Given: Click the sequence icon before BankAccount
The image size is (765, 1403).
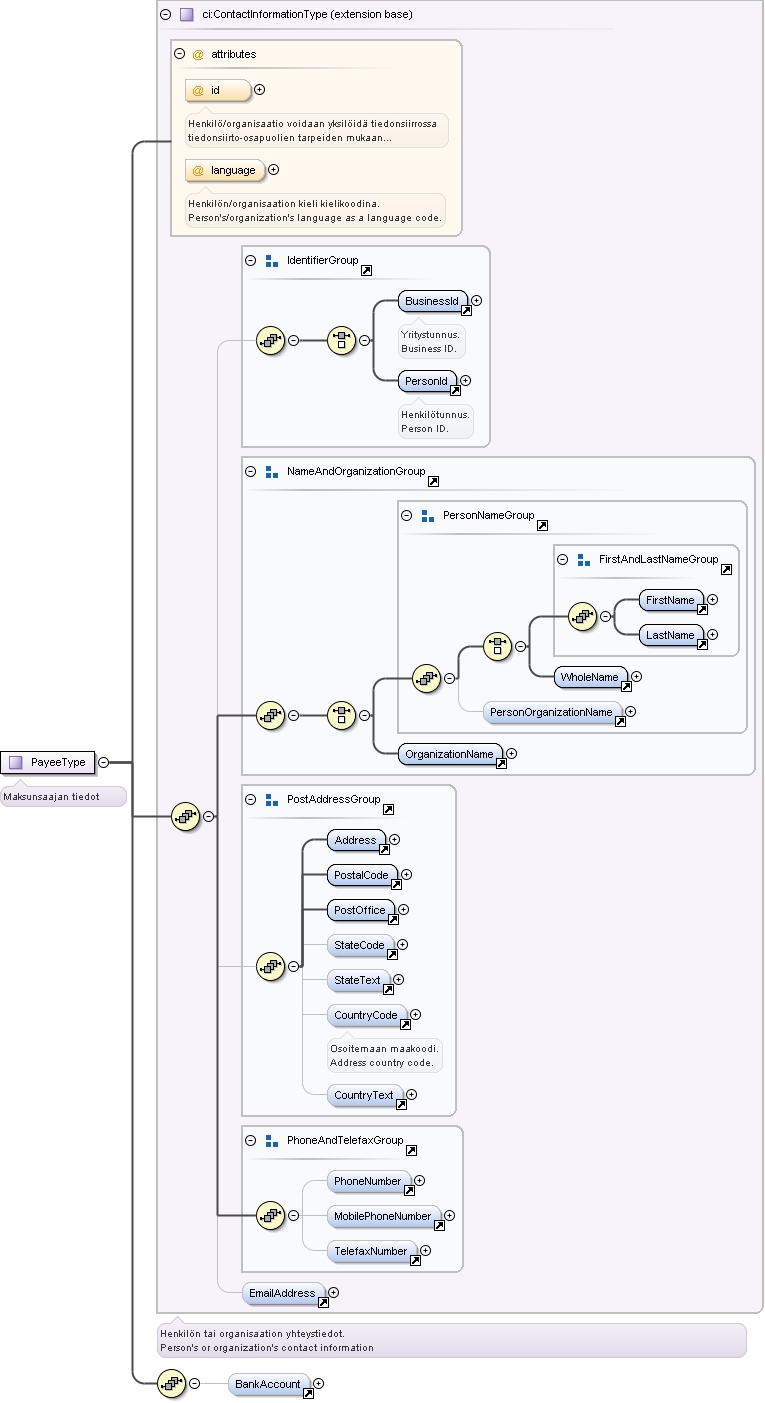Looking at the screenshot, I should point(172,1384).
